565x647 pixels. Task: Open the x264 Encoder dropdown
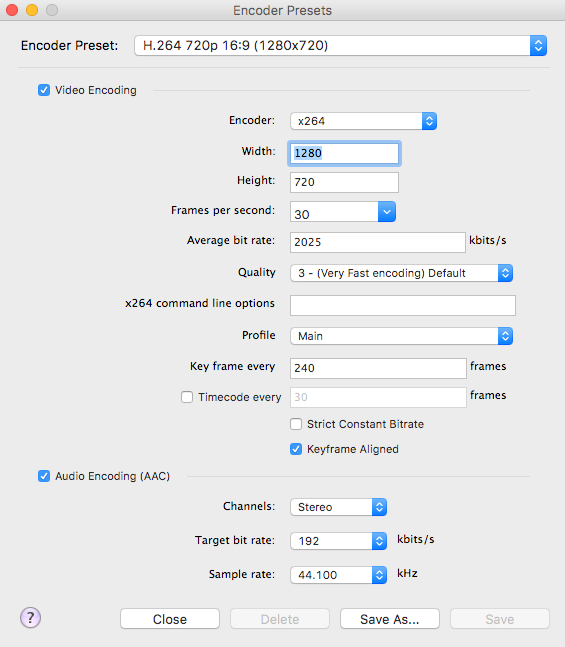364,121
